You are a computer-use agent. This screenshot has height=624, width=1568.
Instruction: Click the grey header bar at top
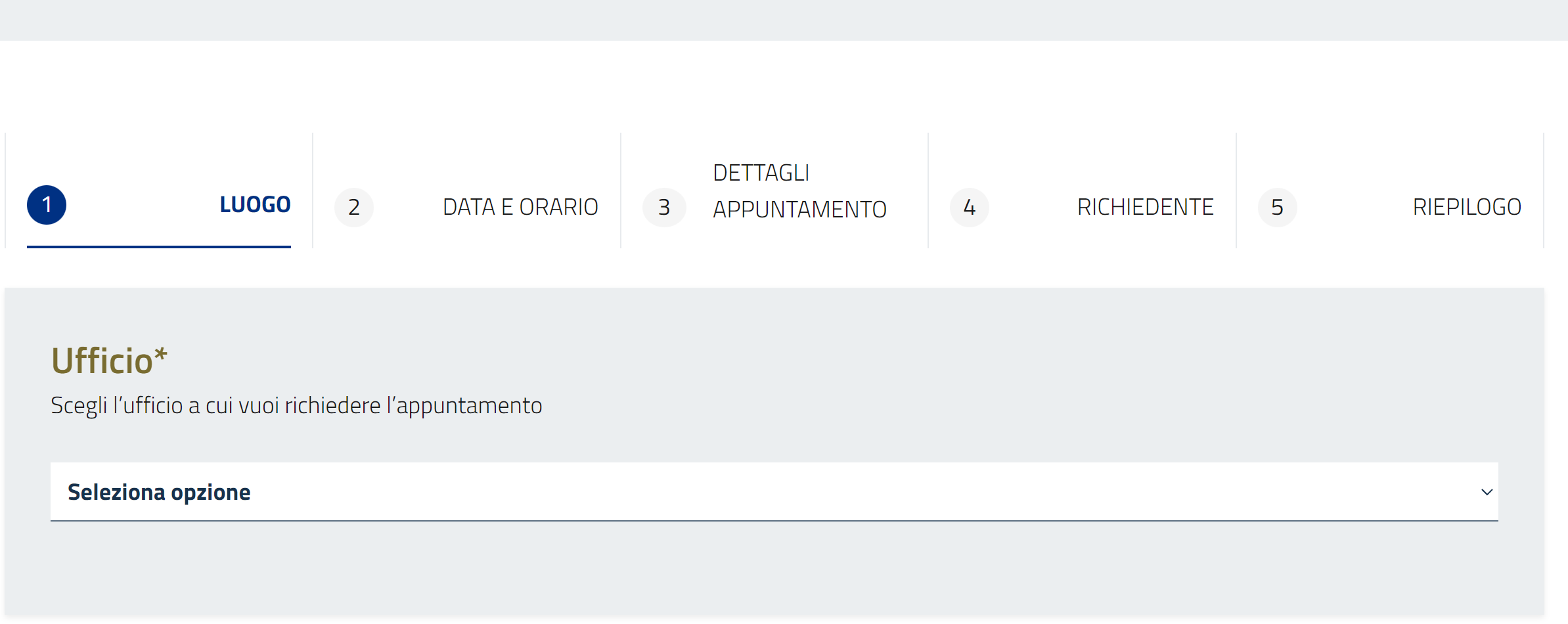point(784,20)
